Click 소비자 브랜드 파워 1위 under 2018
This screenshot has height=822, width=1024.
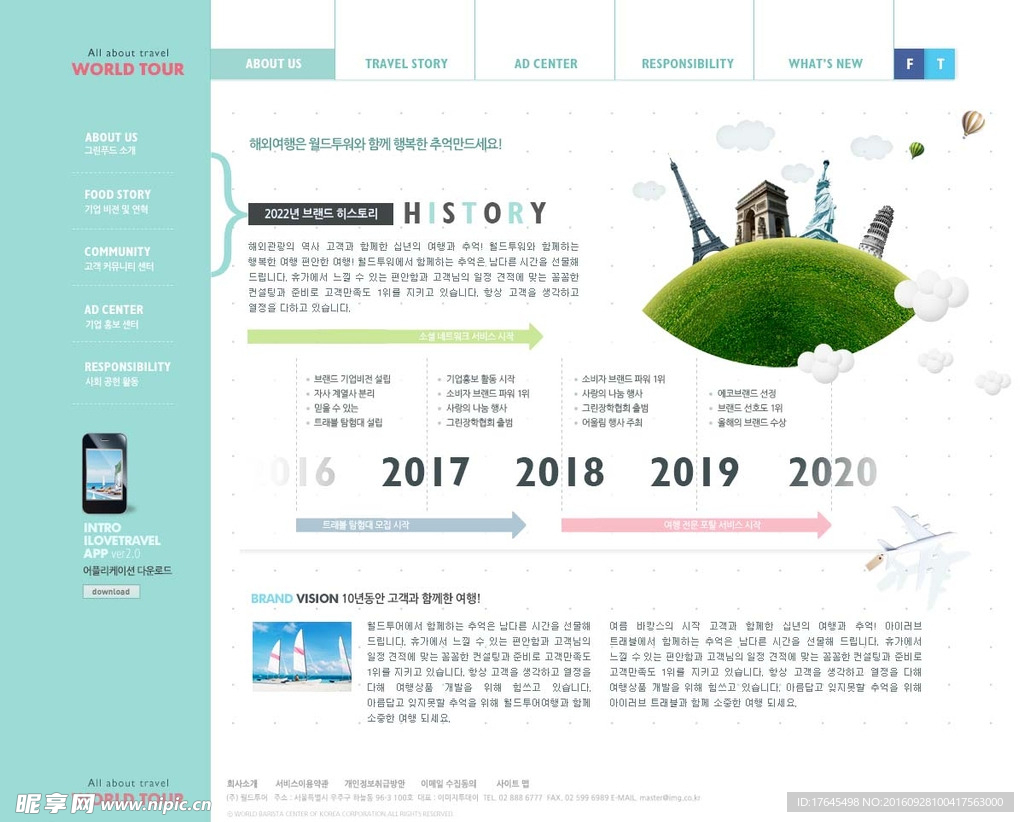click(x=624, y=379)
